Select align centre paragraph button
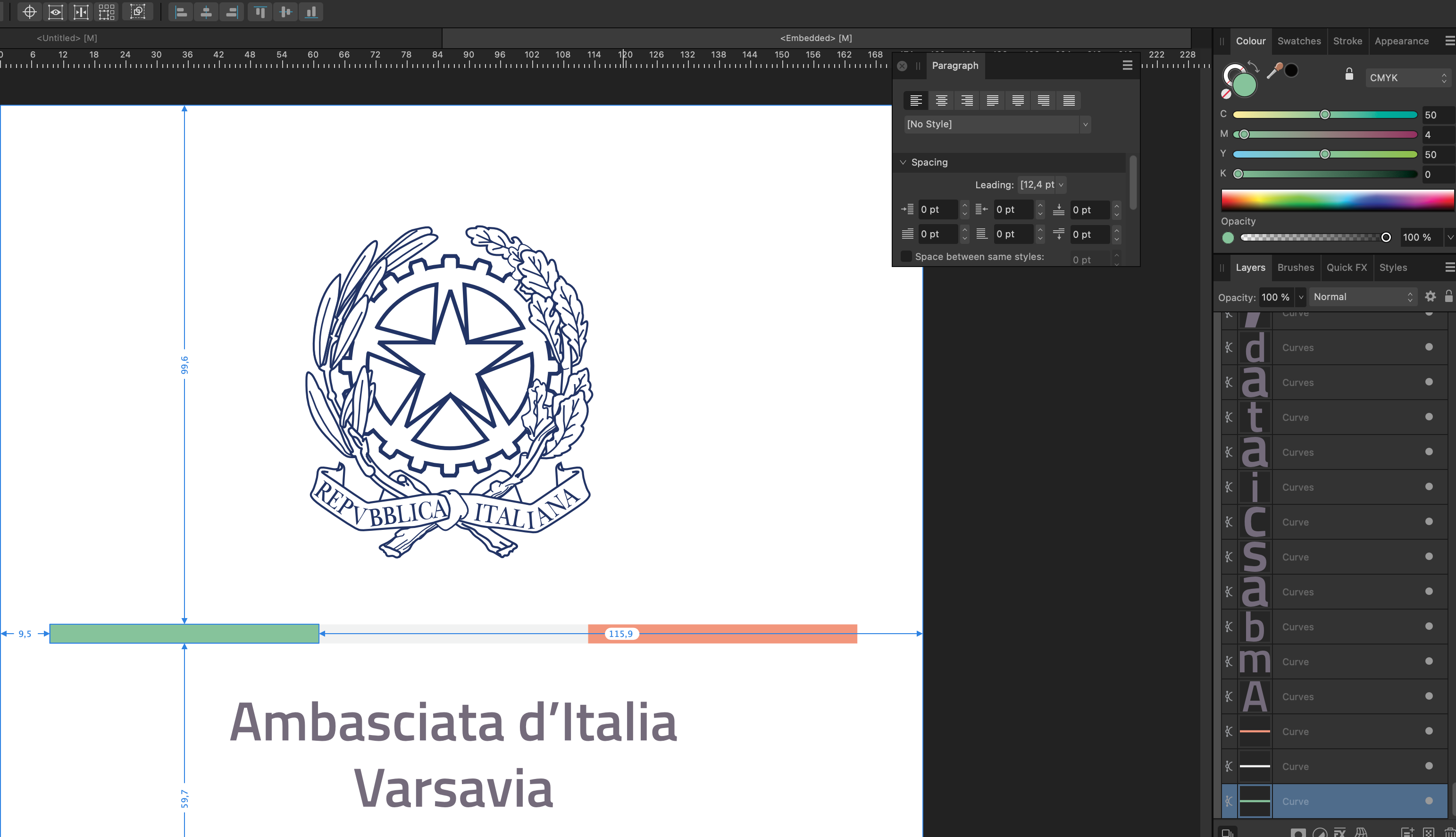The width and height of the screenshot is (1456, 837). (x=942, y=100)
